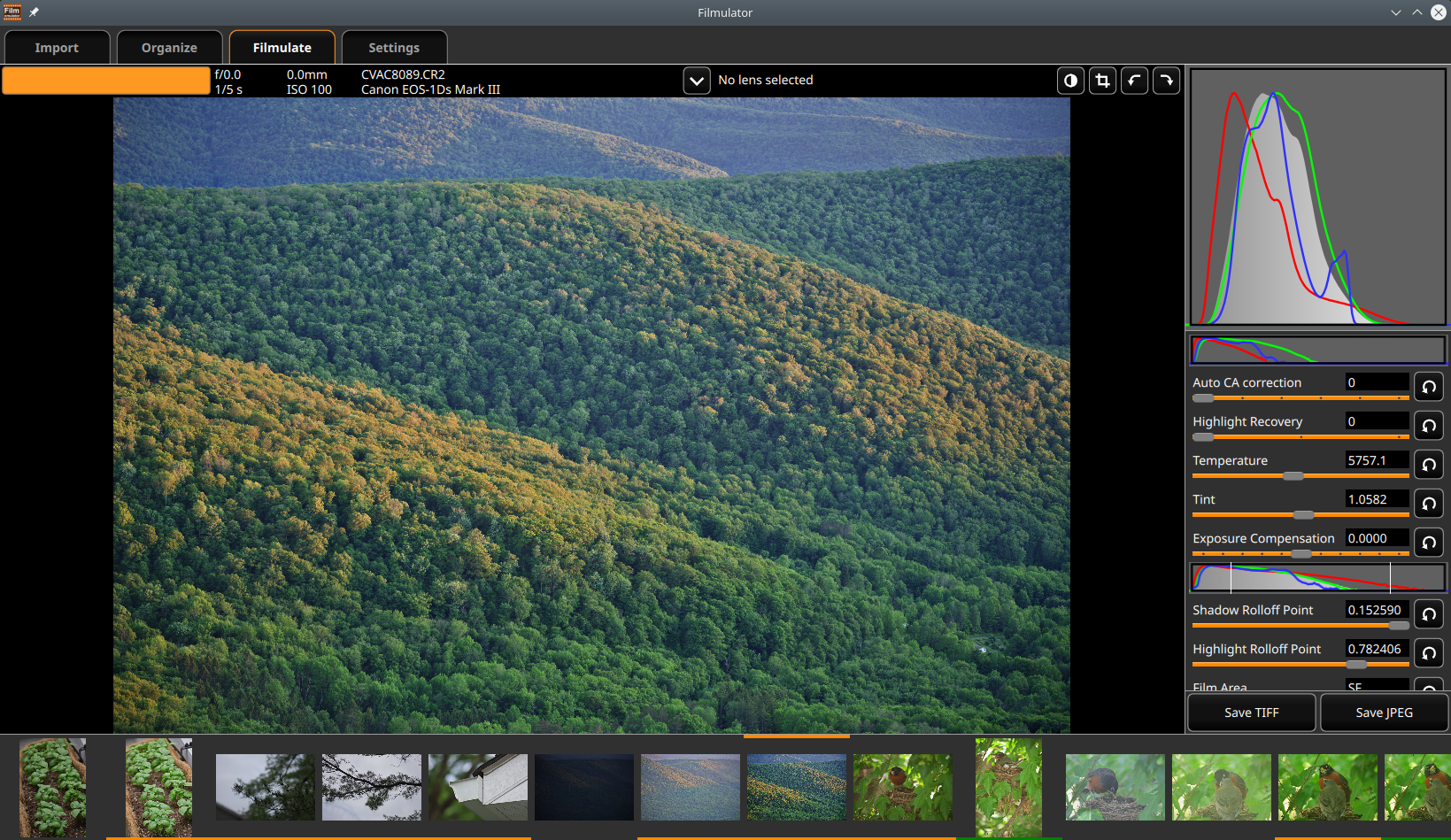Open the robin bird photo thumbnail
Viewport: 1451px width, 840px height.
click(x=902, y=787)
